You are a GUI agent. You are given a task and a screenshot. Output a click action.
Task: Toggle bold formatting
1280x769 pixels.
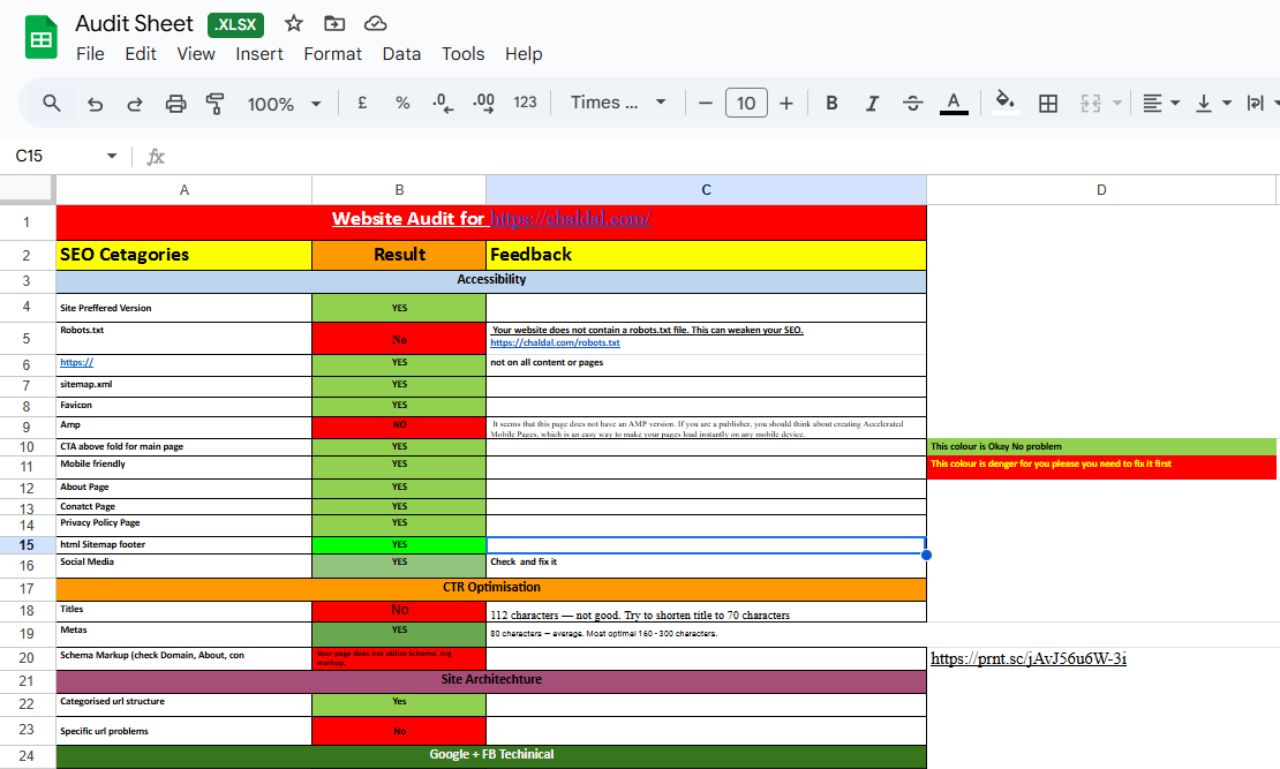point(831,103)
